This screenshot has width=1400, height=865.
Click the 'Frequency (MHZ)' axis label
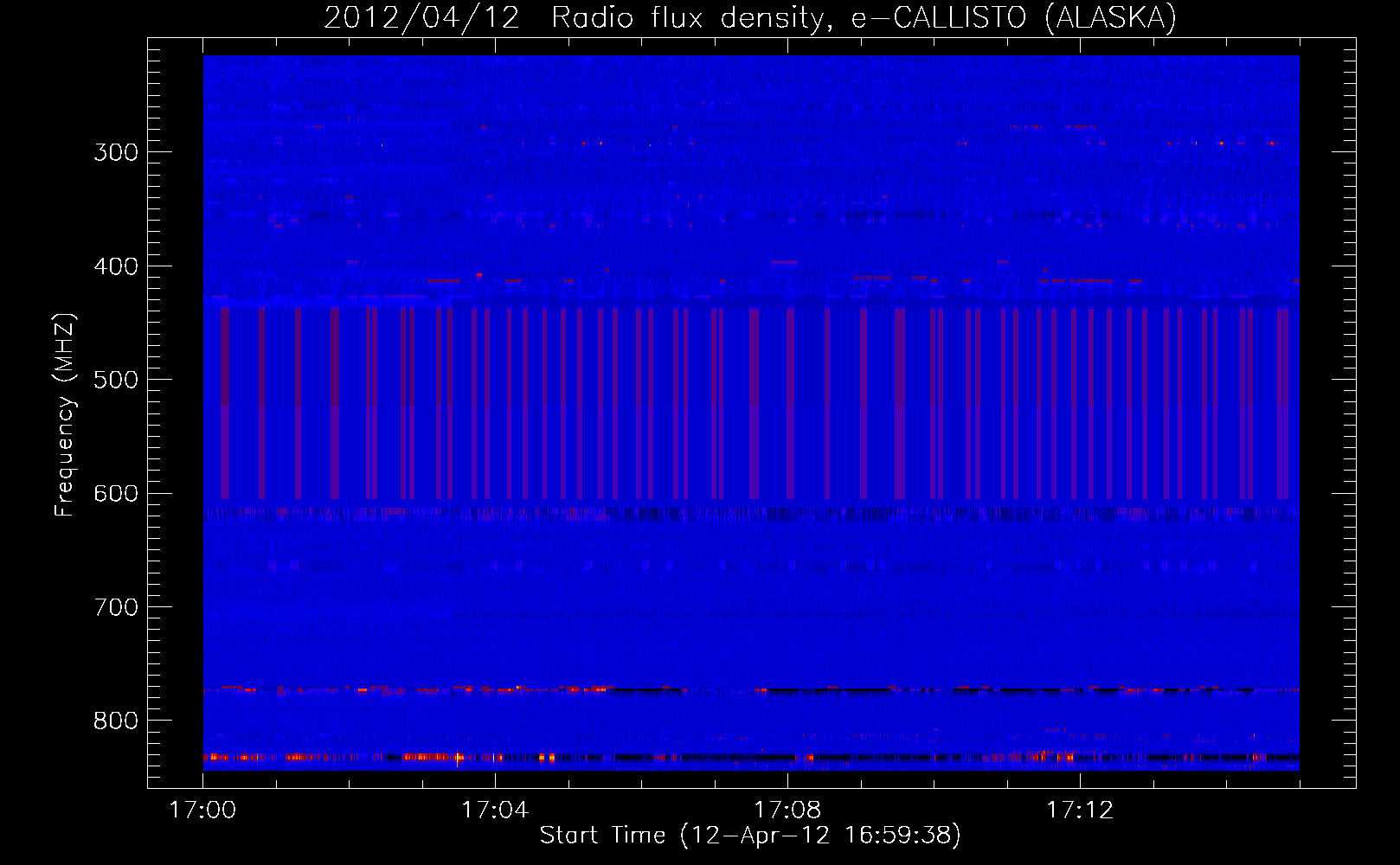[65, 414]
